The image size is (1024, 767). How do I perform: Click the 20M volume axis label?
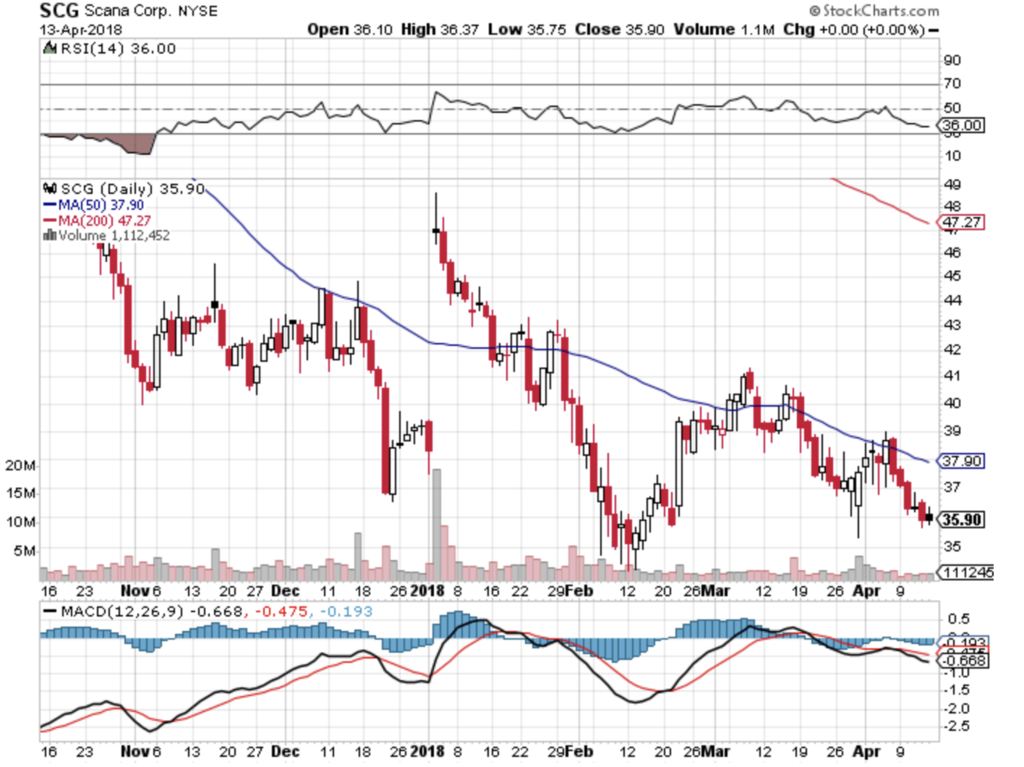20,465
